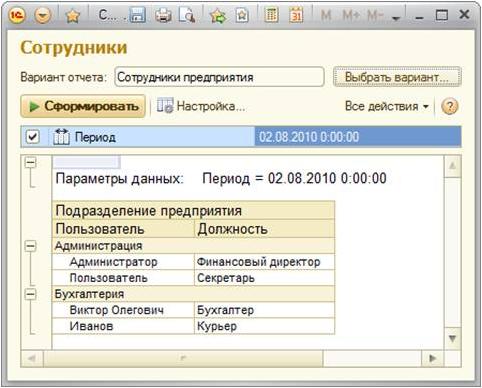Expand title bar toolbar options arrow
482x388 pixels.
point(396,18)
